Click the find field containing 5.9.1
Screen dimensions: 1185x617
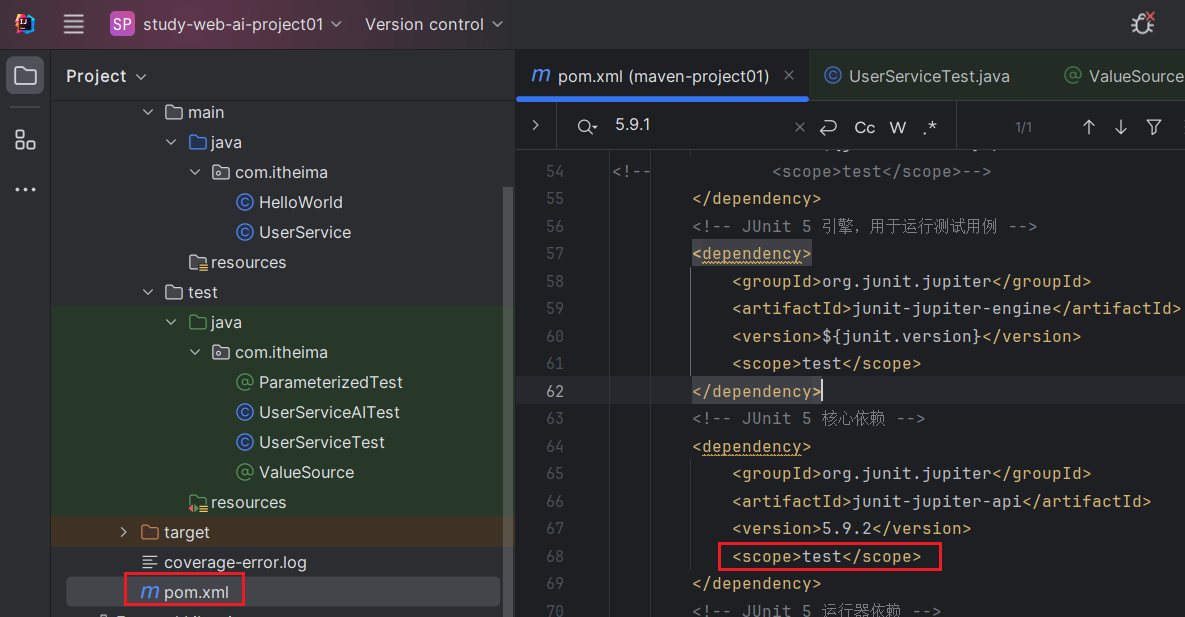pyautogui.click(x=699, y=125)
